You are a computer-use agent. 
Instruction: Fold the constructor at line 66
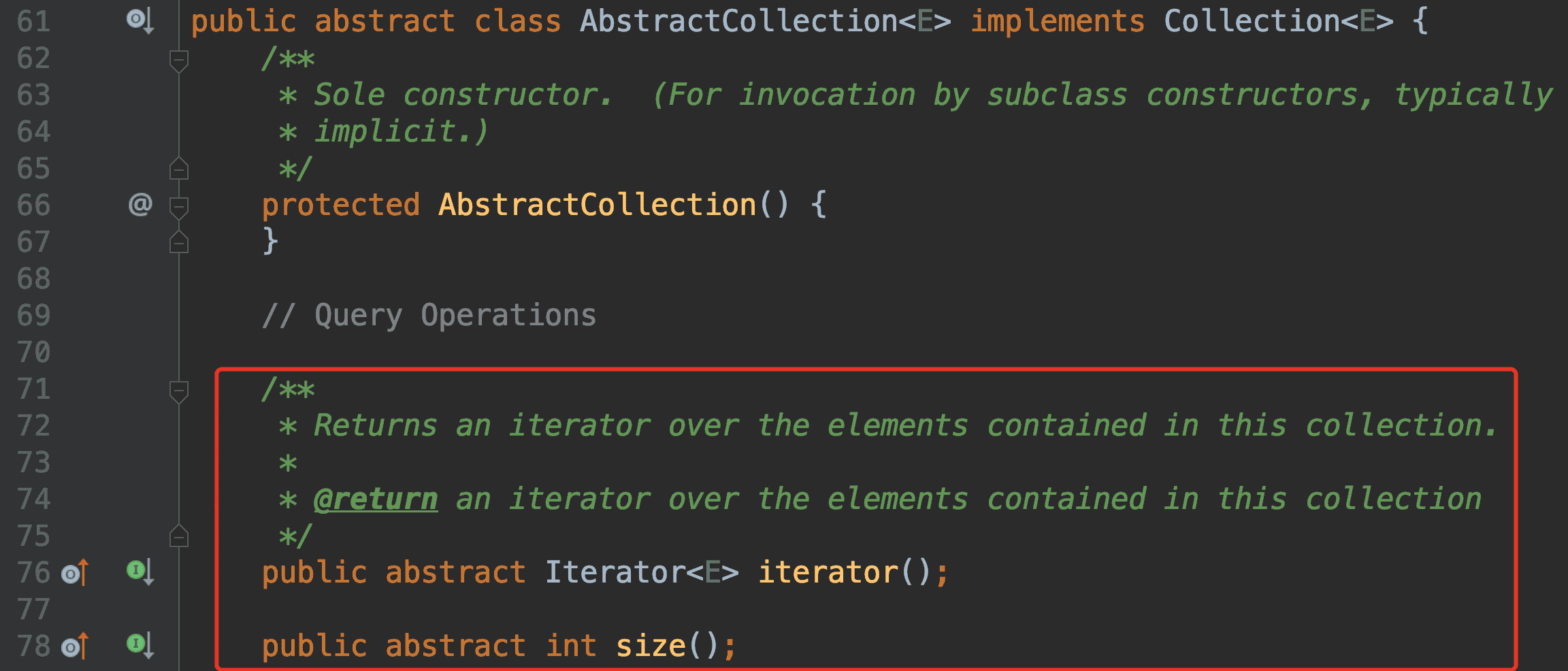[179, 207]
